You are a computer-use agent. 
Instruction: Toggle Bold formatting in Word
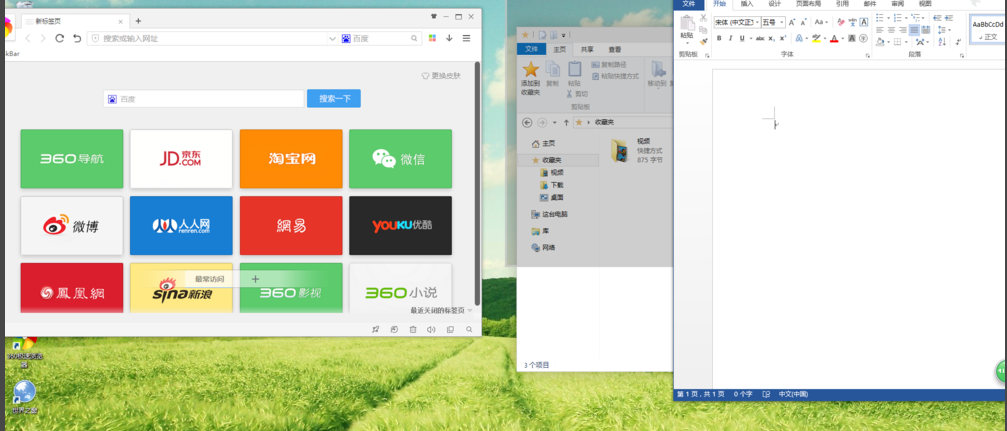point(718,39)
